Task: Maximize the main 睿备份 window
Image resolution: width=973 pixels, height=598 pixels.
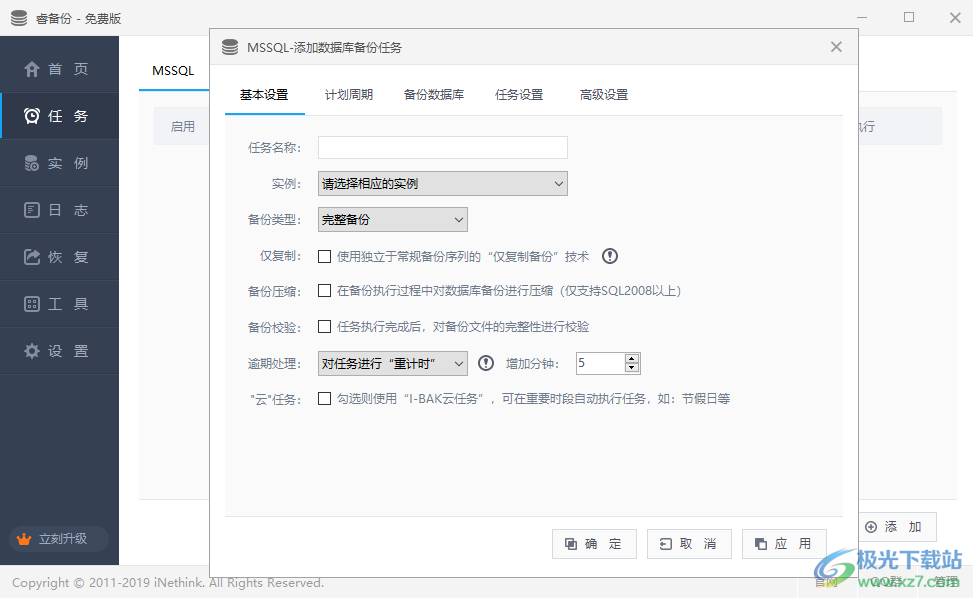Action: tap(909, 17)
